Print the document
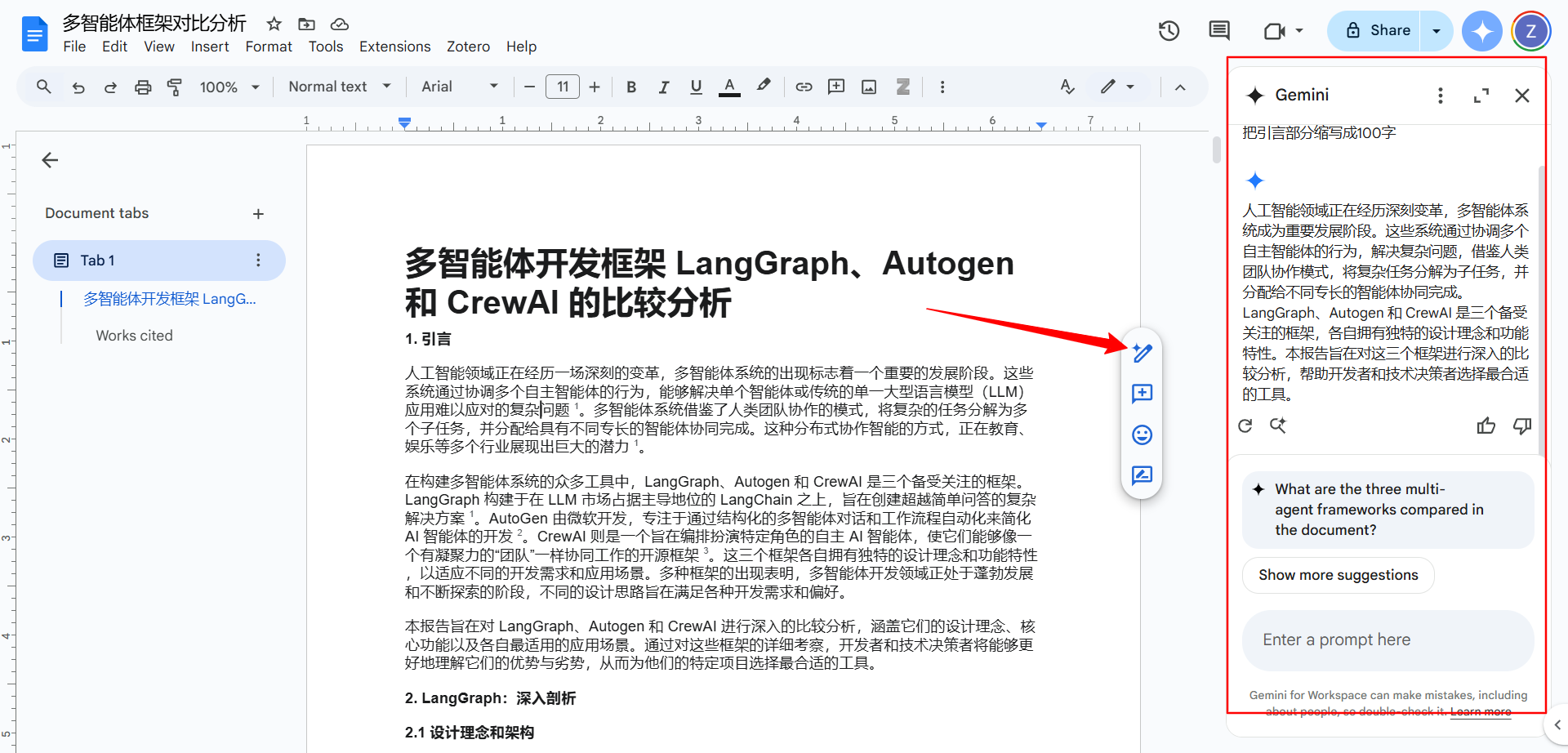Image resolution: width=1568 pixels, height=753 pixels. (x=143, y=87)
